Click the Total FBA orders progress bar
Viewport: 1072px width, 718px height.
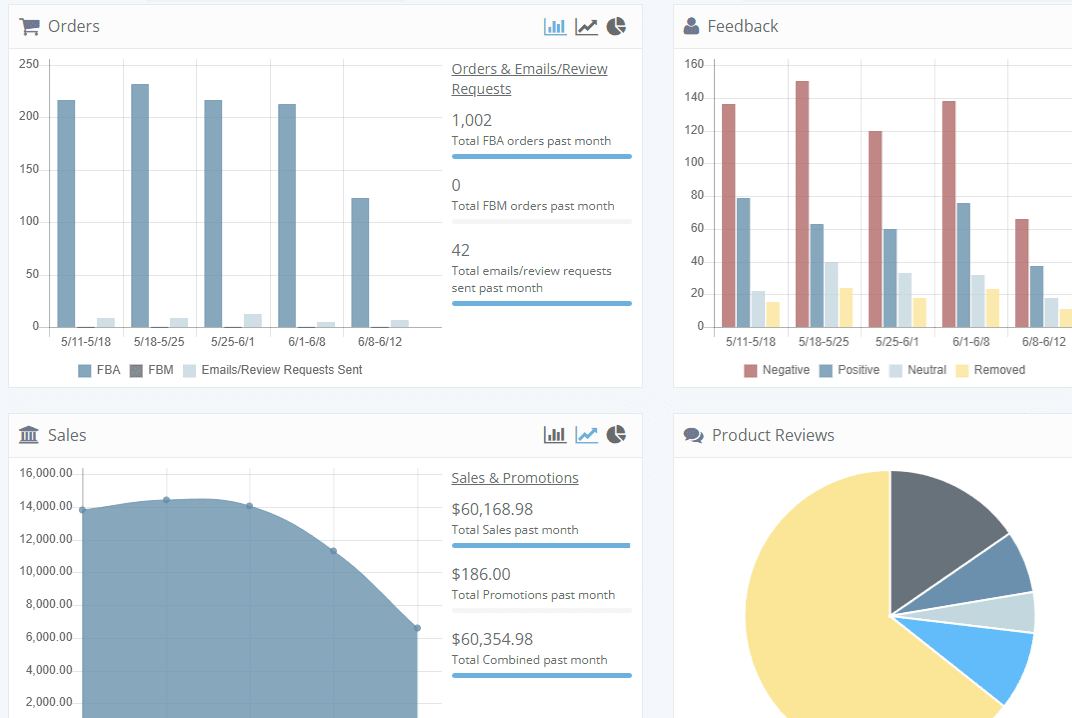(x=541, y=157)
